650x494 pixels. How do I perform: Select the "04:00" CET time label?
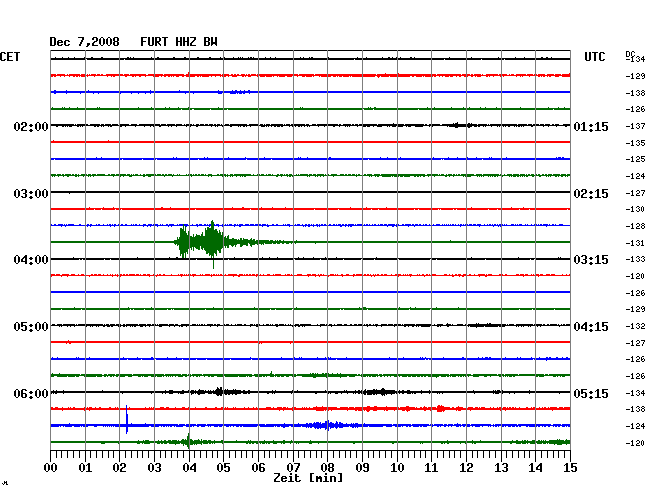click(x=31, y=260)
